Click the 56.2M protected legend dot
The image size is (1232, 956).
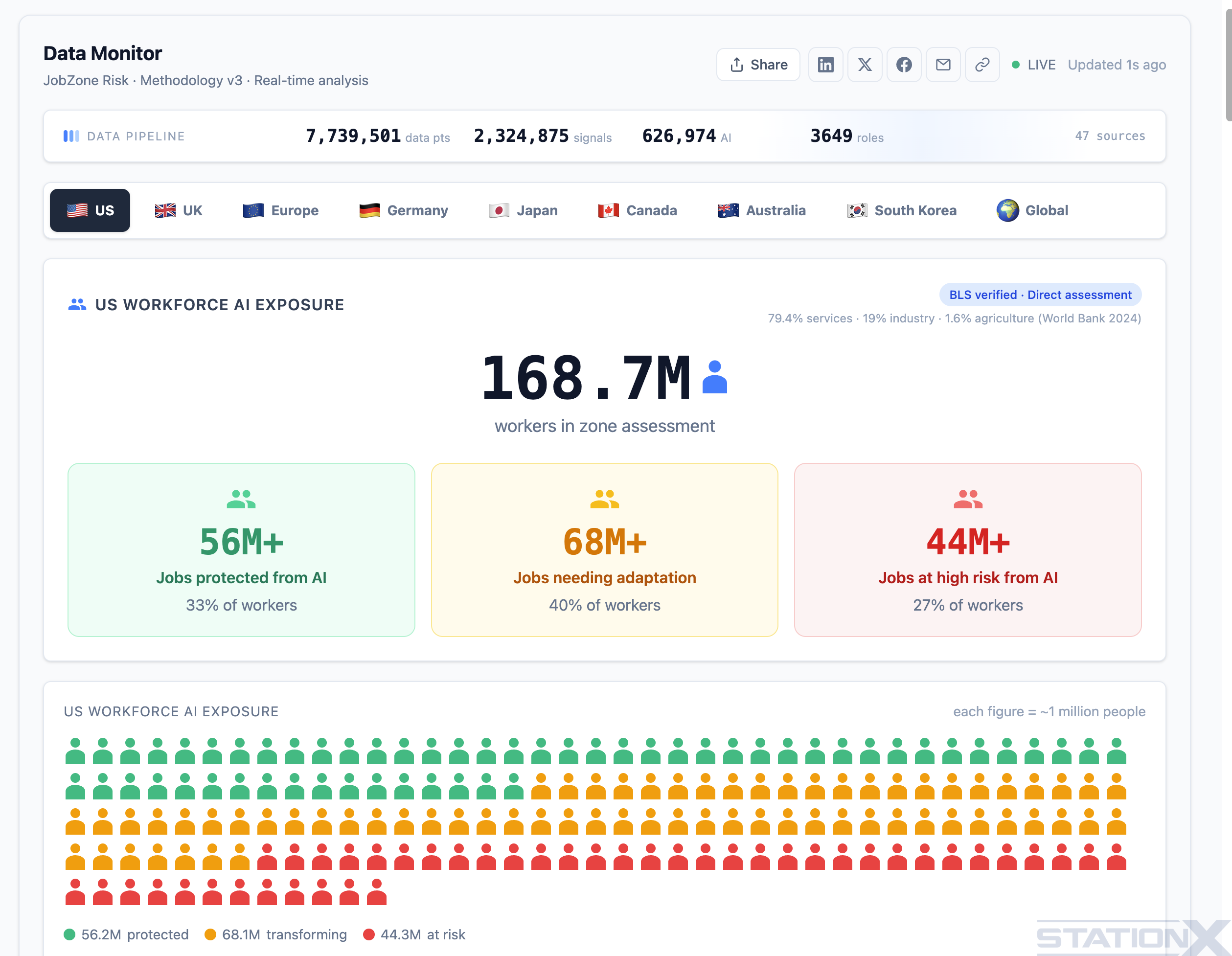coord(70,934)
